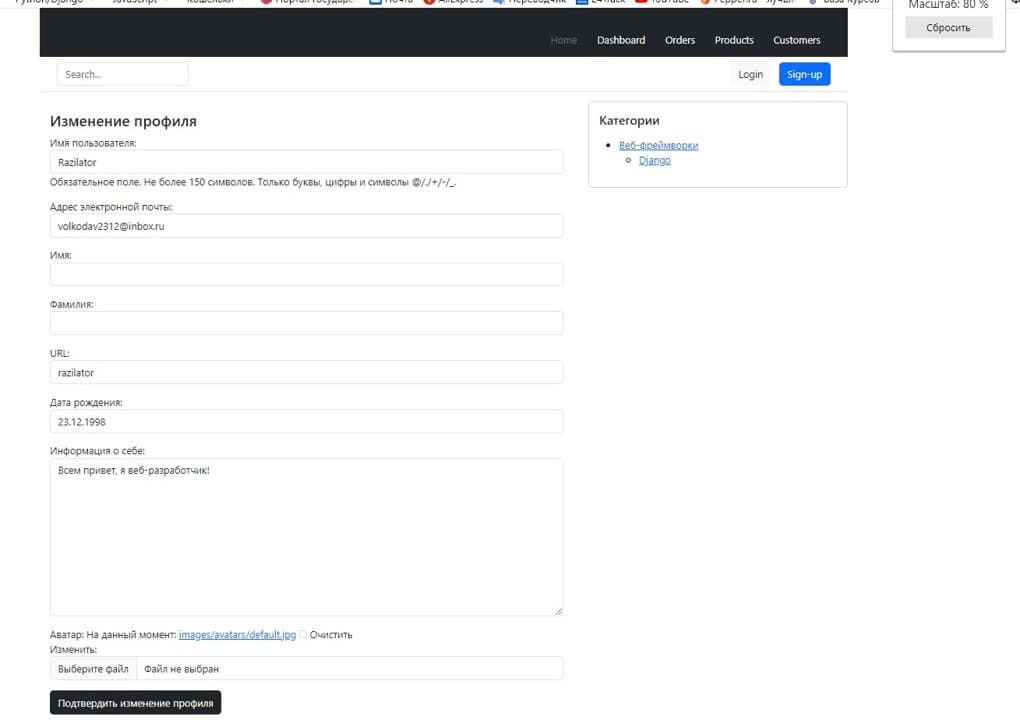The image size is (1020, 720).
Task: Click the Login button
Action: pyautogui.click(x=750, y=74)
